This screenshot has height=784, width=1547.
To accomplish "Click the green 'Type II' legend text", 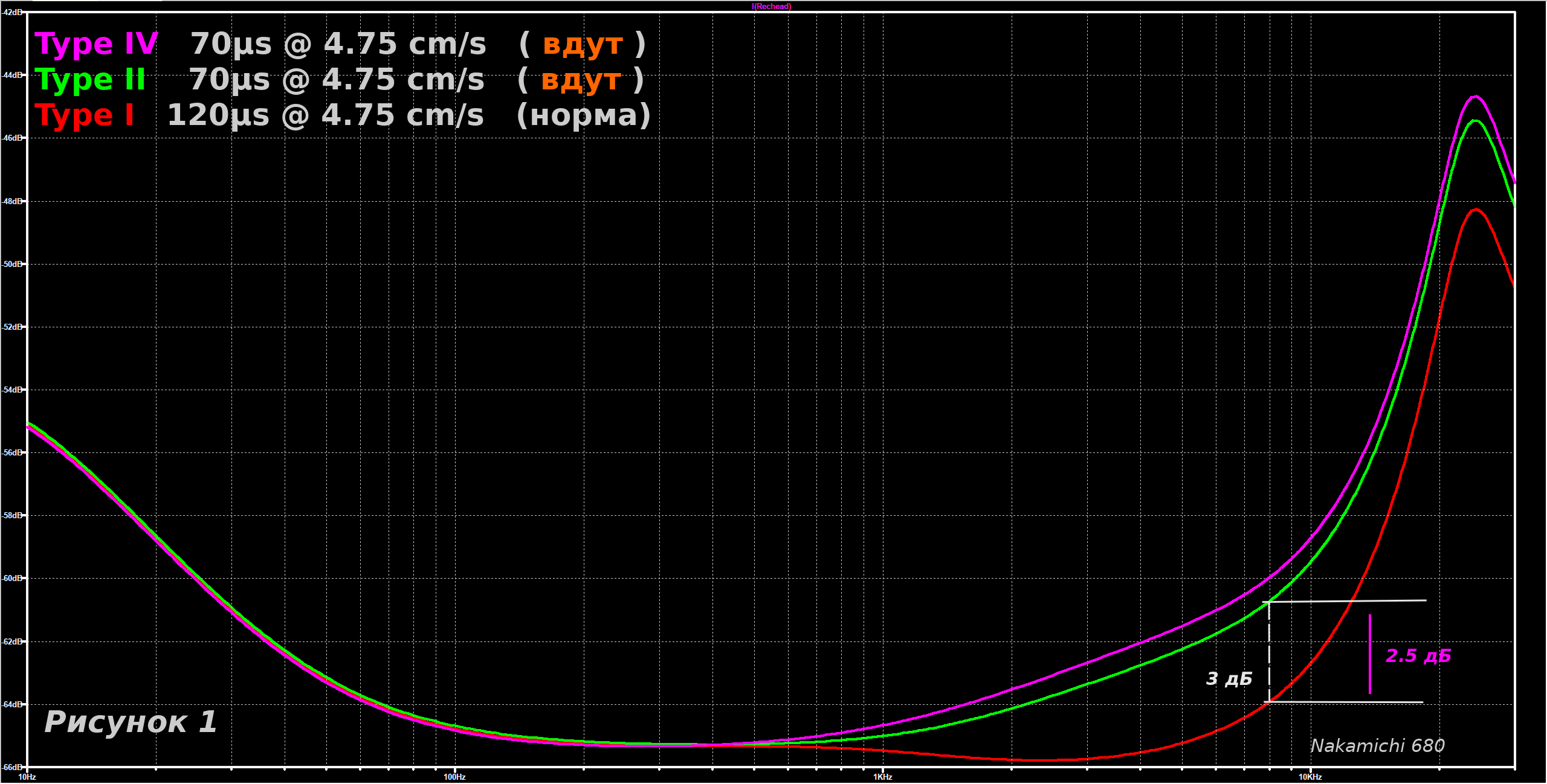I will click(90, 80).
